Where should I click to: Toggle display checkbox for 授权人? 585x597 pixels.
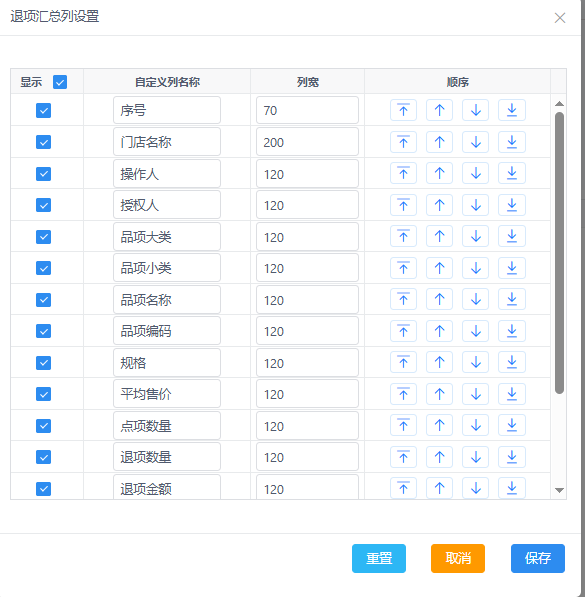pyautogui.click(x=43, y=205)
